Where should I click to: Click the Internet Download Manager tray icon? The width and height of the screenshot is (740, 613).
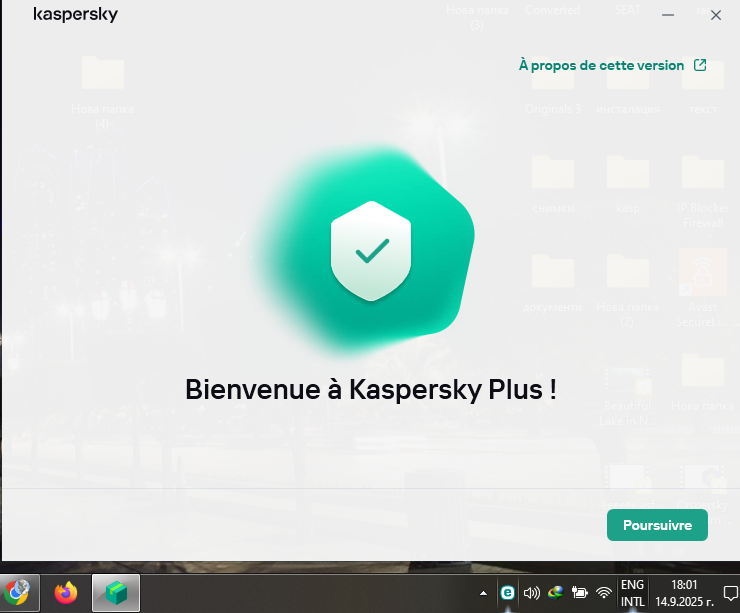pyautogui.click(x=555, y=593)
